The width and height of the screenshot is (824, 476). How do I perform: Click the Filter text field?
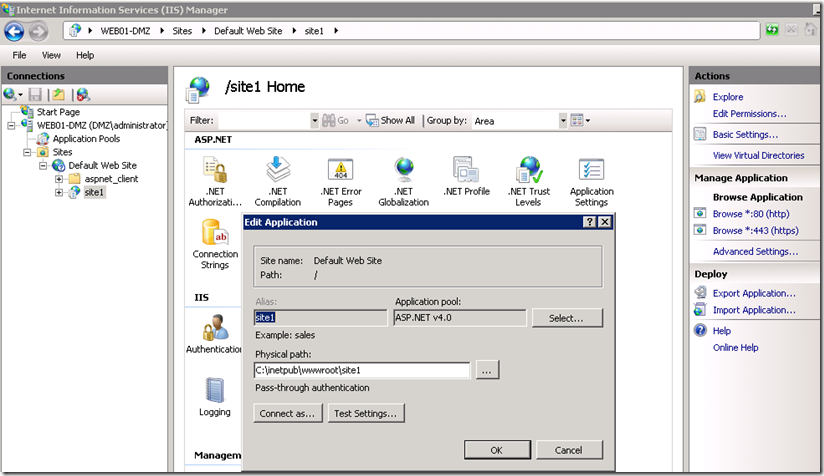point(264,121)
